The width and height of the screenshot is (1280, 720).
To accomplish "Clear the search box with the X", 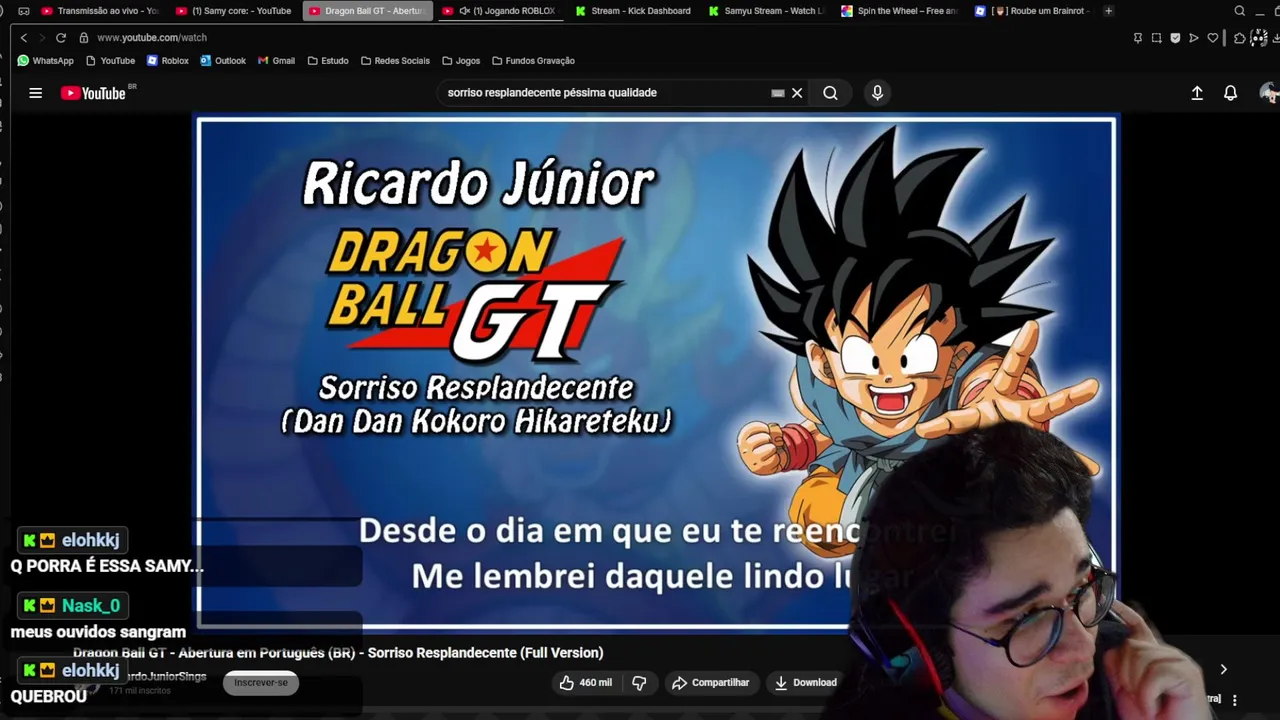I will [x=797, y=93].
